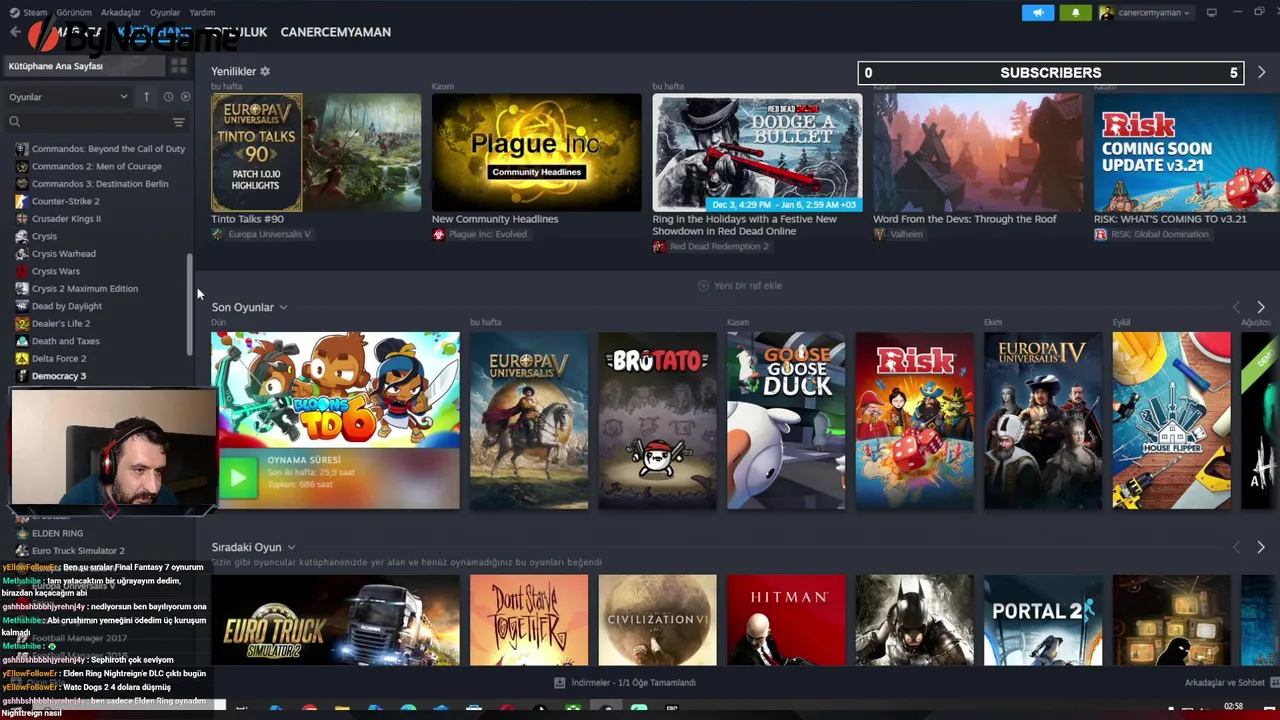1280x720 pixels.
Task: Open Civilization VI cover
Action: [657, 620]
